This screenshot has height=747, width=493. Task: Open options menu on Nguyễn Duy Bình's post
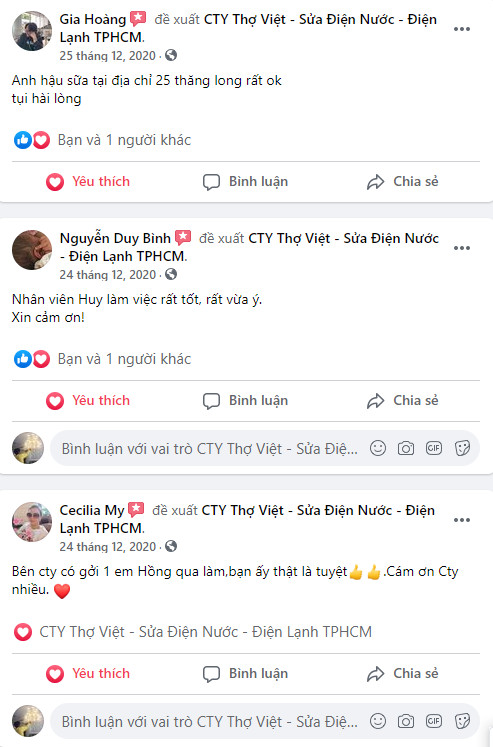click(x=462, y=248)
